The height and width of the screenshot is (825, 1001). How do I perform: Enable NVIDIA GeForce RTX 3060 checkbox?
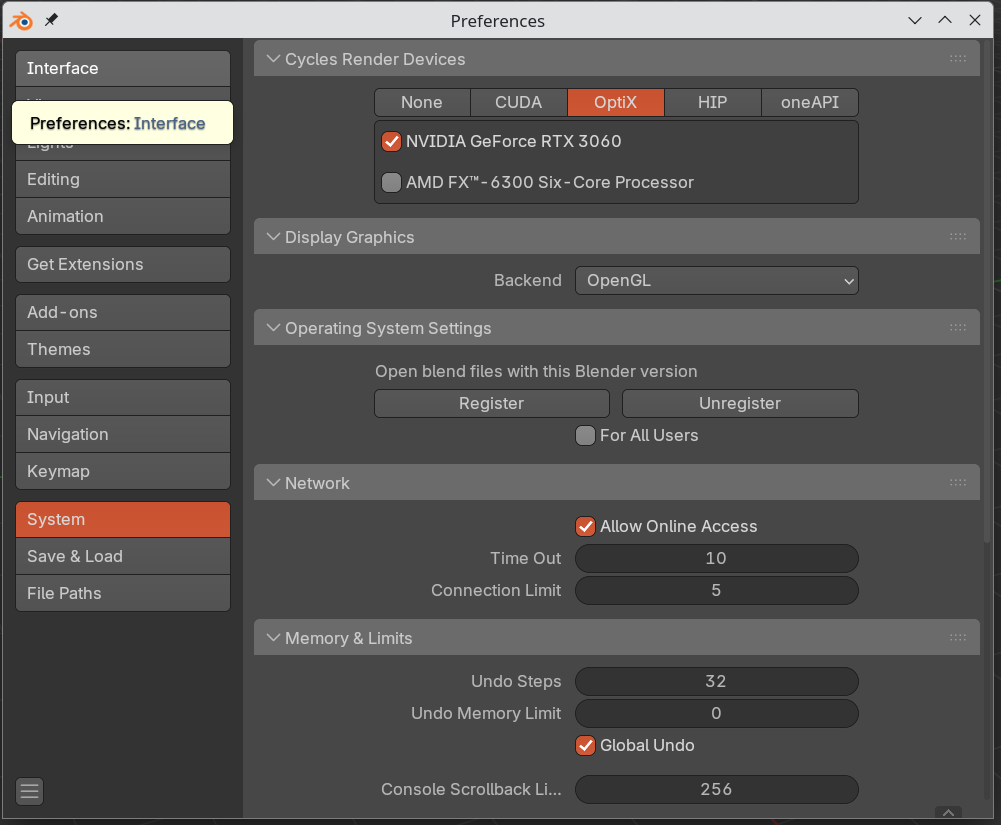(391, 141)
